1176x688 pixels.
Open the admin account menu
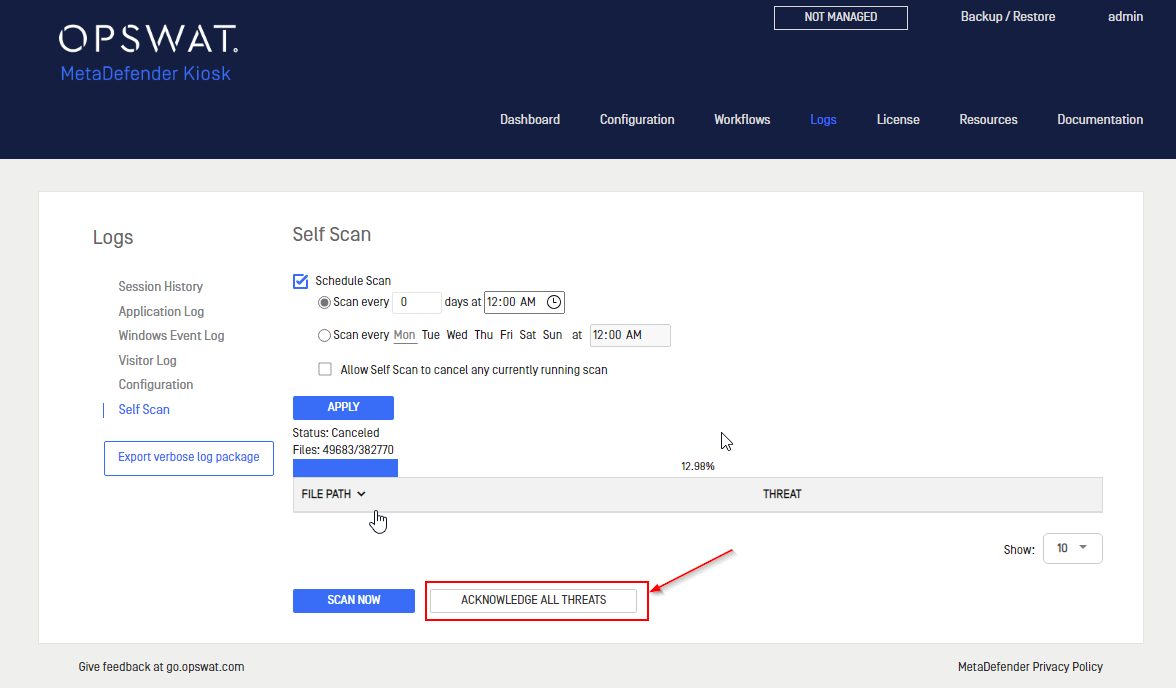[1125, 17]
